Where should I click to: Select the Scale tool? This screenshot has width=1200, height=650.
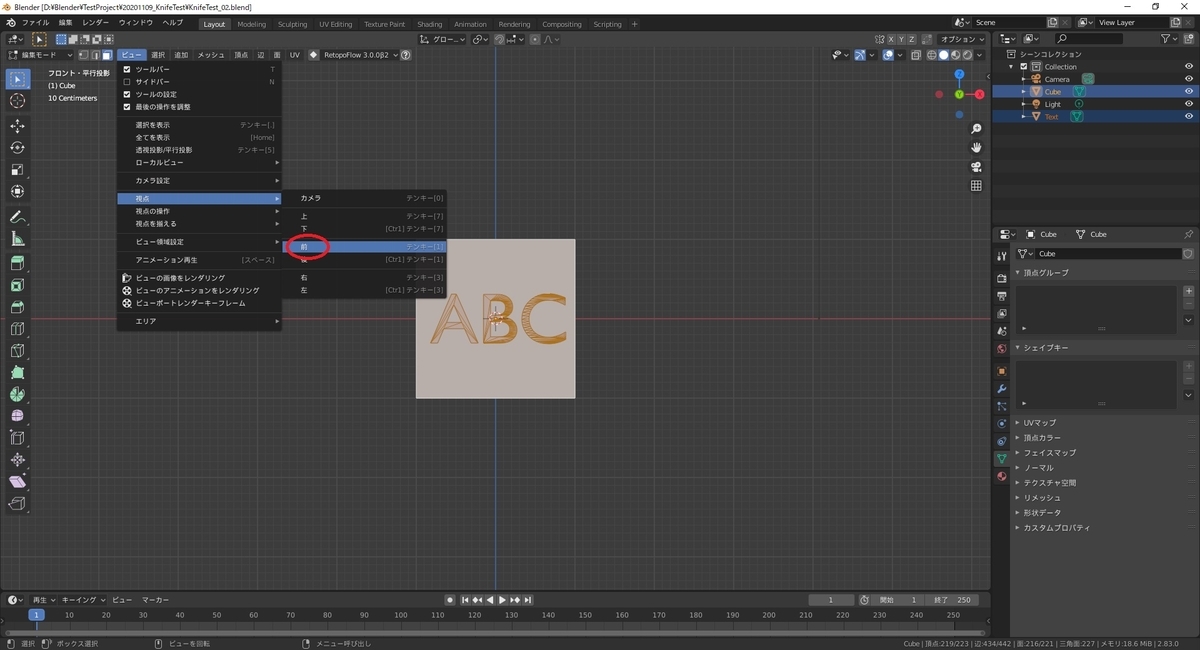[17, 170]
